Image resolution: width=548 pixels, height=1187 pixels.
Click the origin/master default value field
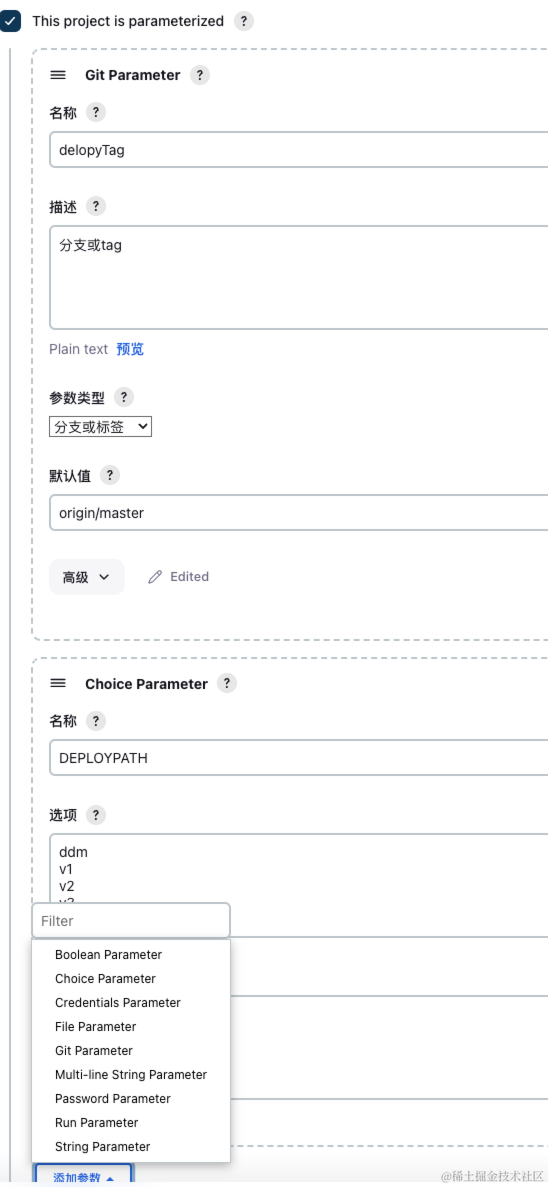299,513
